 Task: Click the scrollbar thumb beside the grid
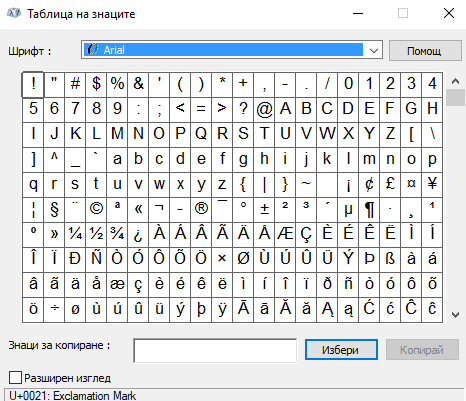coord(455,97)
